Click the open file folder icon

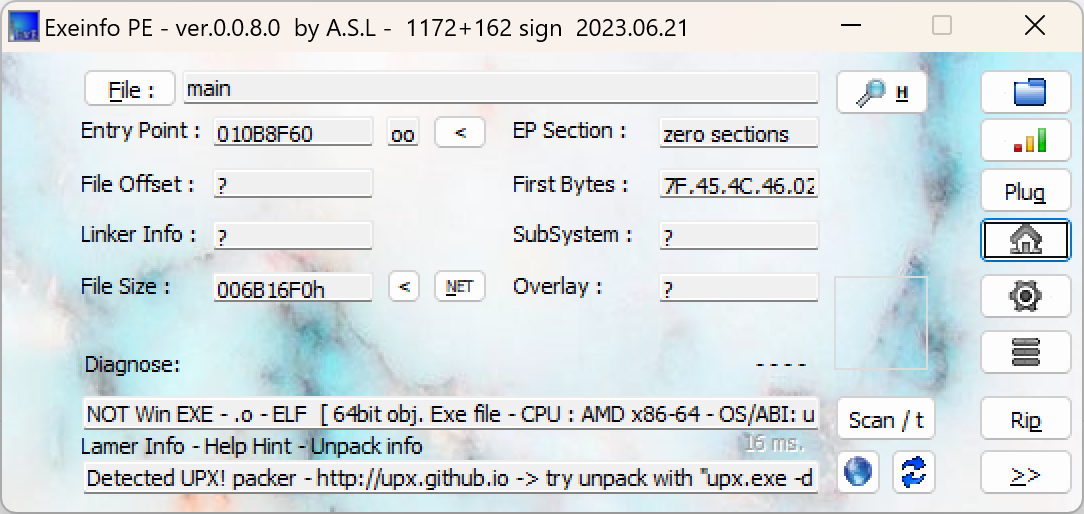coord(1028,93)
